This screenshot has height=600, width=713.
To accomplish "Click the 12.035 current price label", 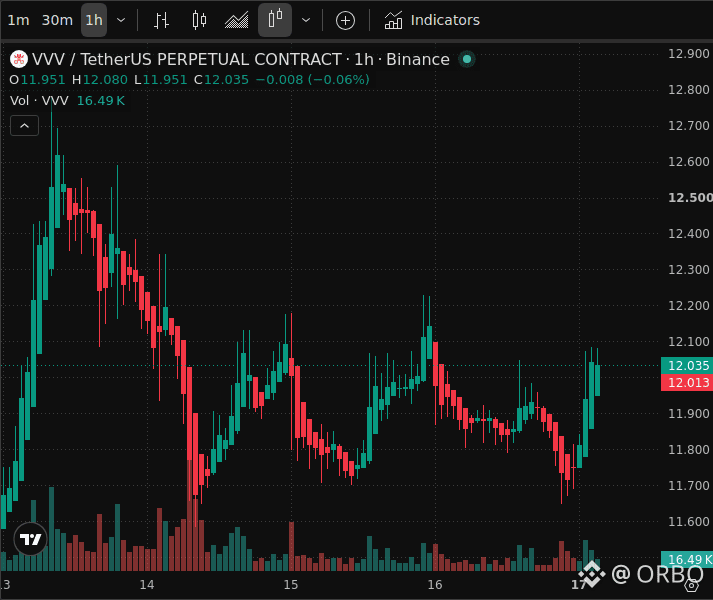I will [687, 365].
